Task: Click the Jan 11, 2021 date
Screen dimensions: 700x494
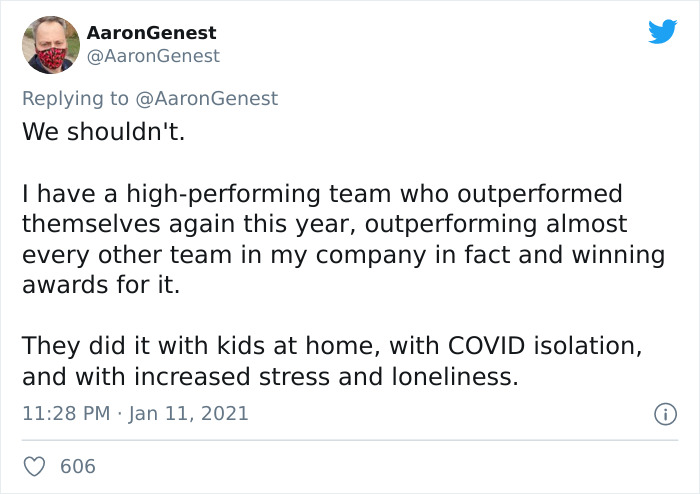Action: (x=188, y=413)
